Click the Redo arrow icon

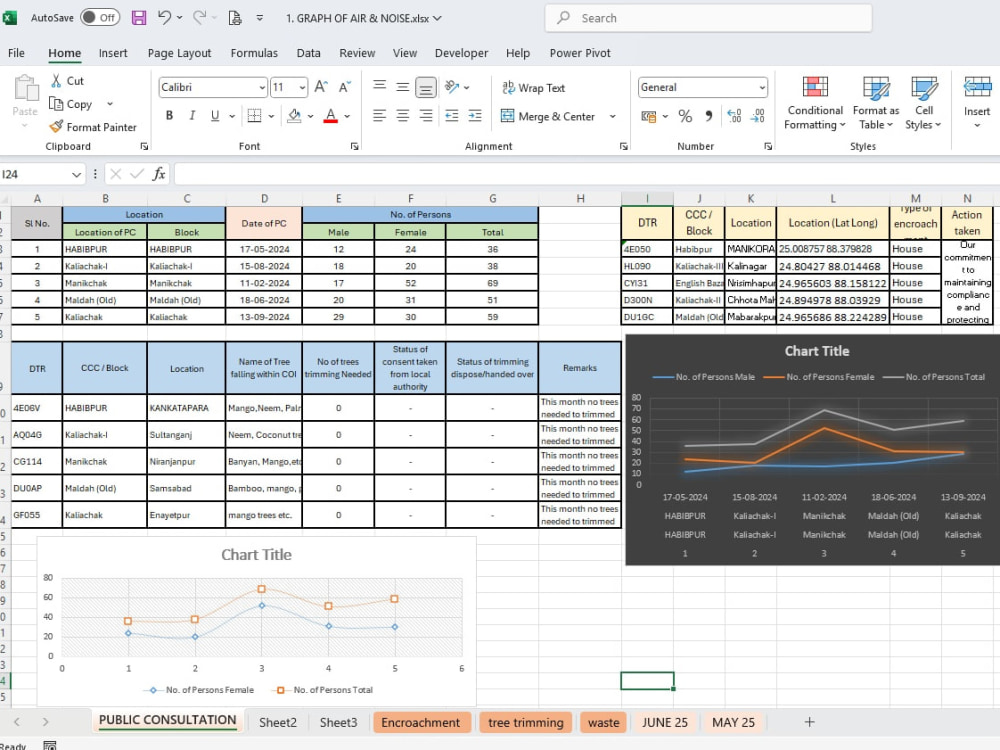pyautogui.click(x=200, y=18)
